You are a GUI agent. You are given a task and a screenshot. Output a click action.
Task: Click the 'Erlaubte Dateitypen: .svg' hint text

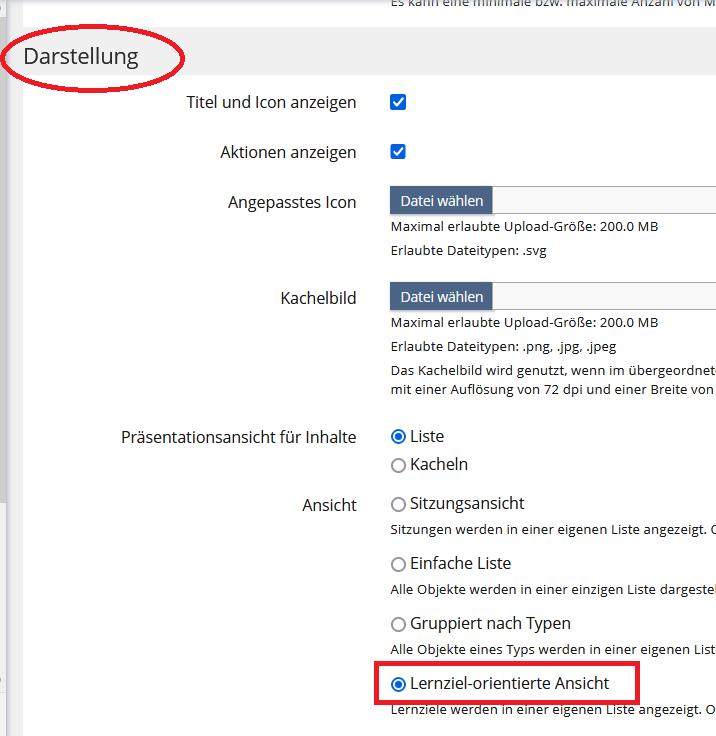pos(468,251)
